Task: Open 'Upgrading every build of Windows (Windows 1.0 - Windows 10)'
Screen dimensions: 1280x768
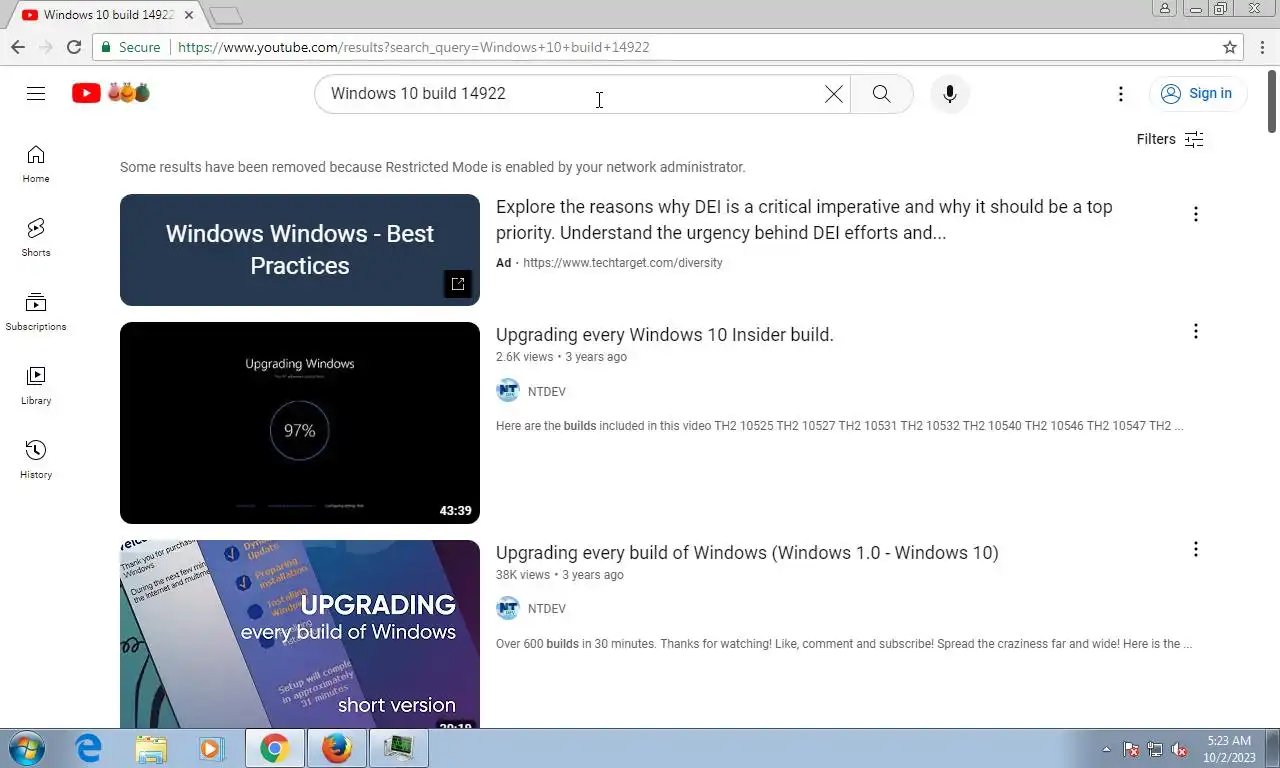Action: click(x=747, y=553)
